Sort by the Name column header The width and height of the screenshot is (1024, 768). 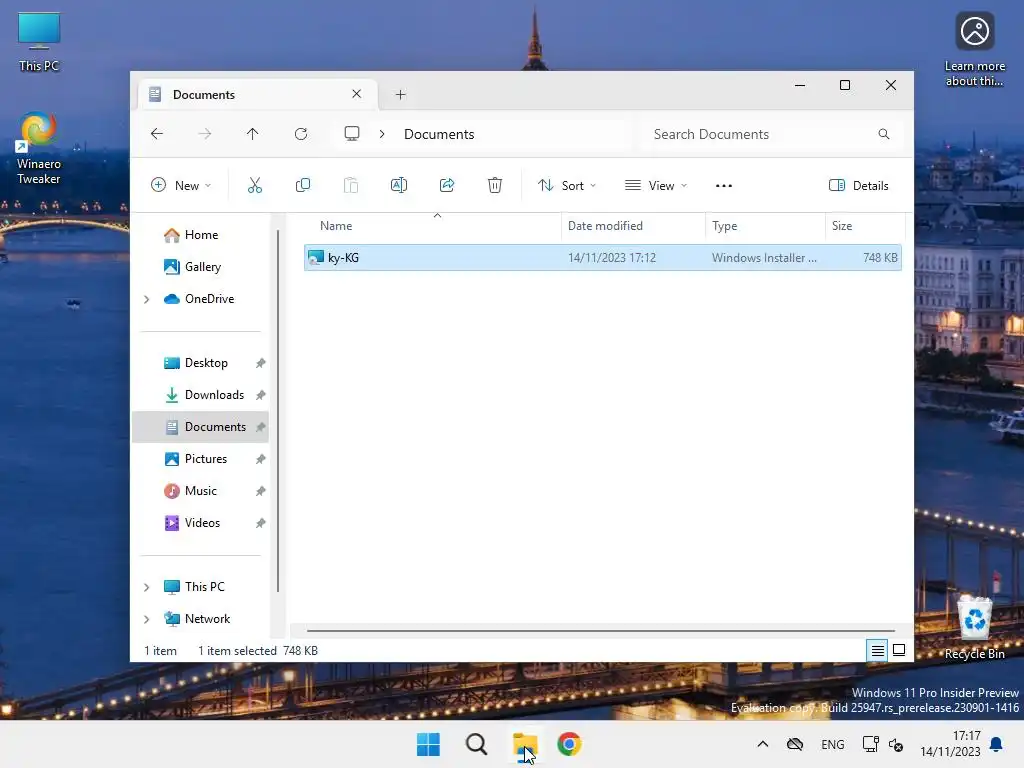point(431,226)
